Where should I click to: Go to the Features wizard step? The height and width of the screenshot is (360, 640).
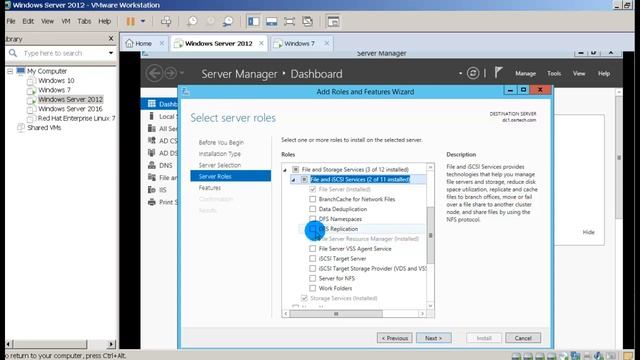click(209, 188)
